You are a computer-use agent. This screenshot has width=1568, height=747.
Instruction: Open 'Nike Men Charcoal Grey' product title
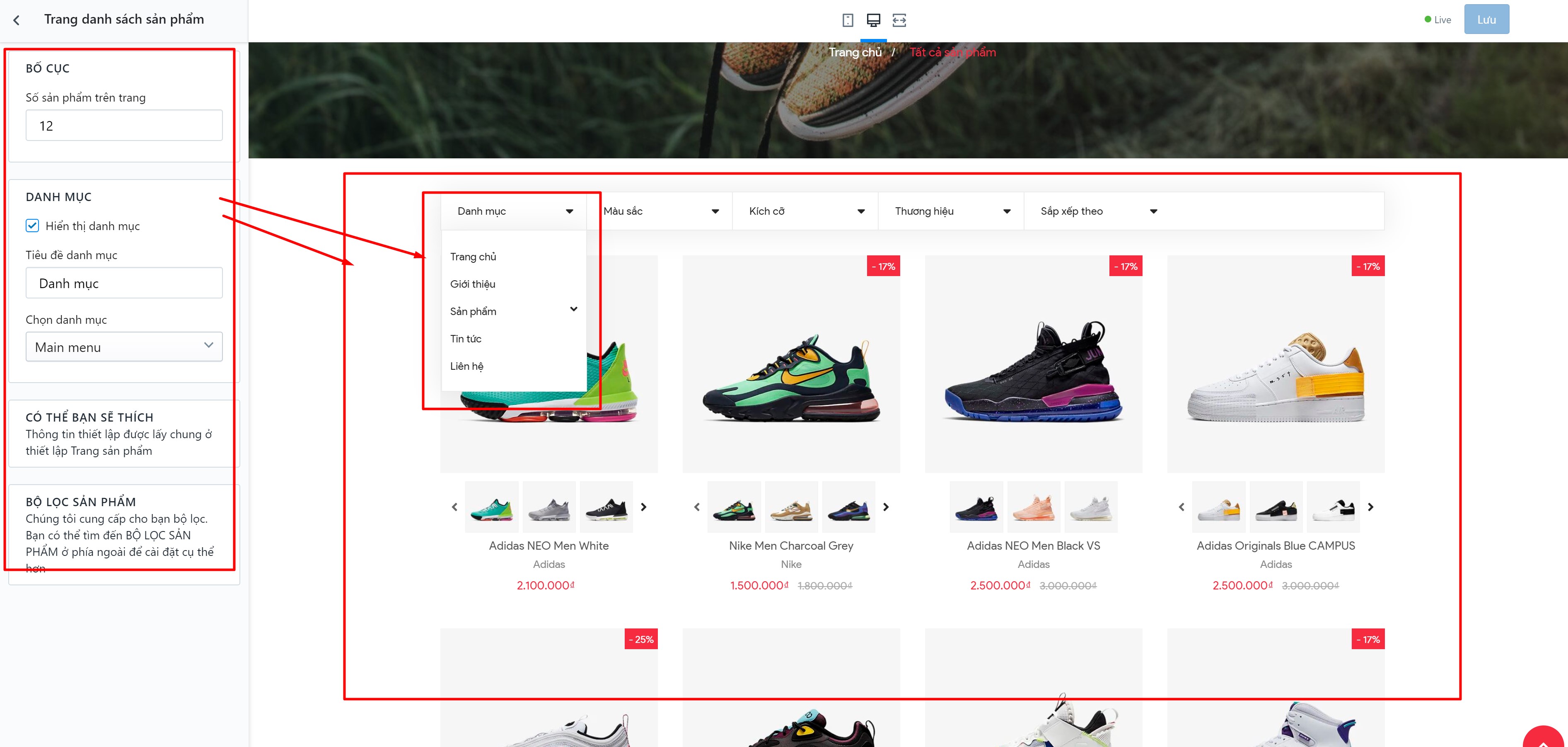[x=791, y=546]
